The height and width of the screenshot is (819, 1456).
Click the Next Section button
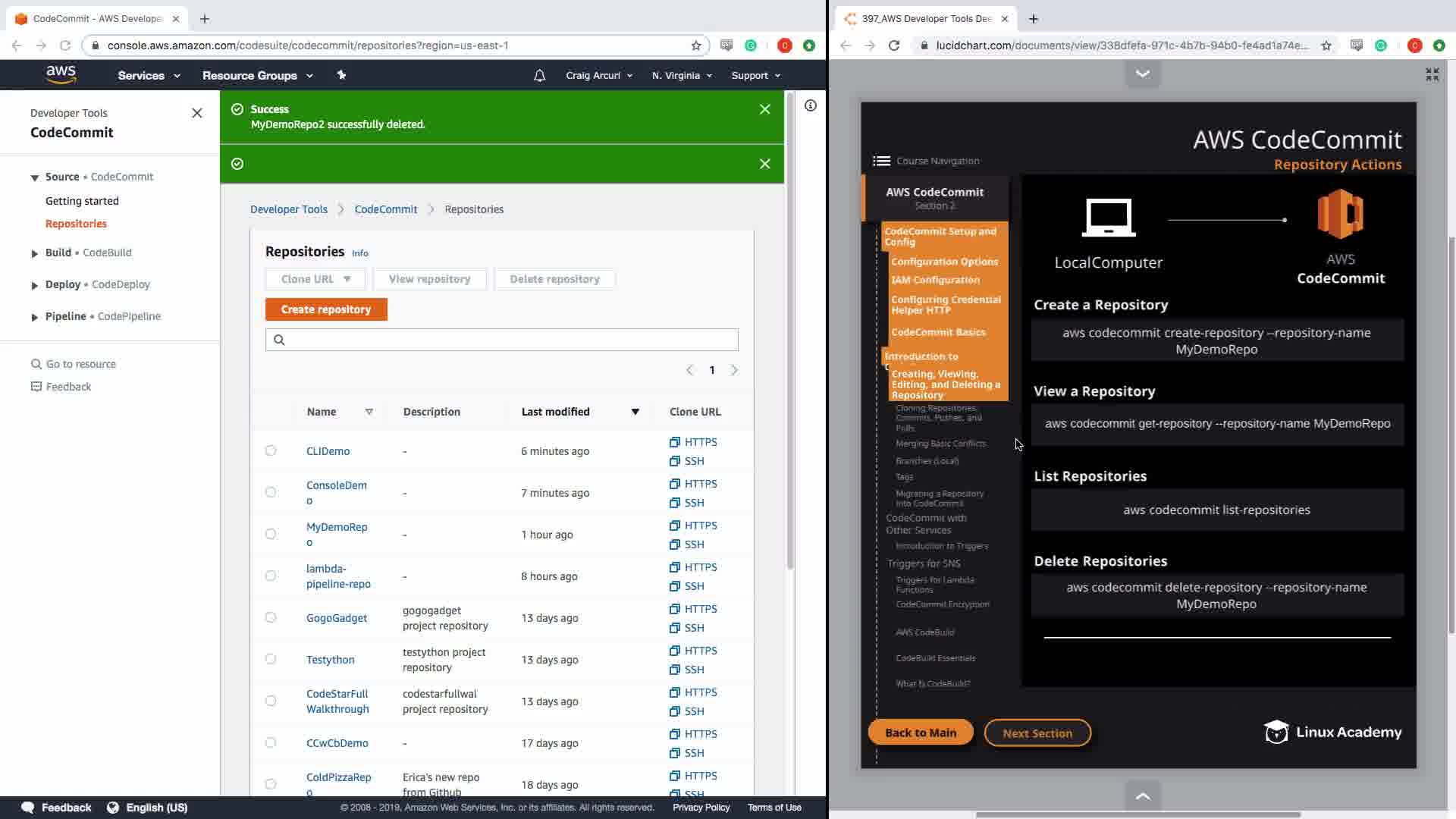[1037, 733]
